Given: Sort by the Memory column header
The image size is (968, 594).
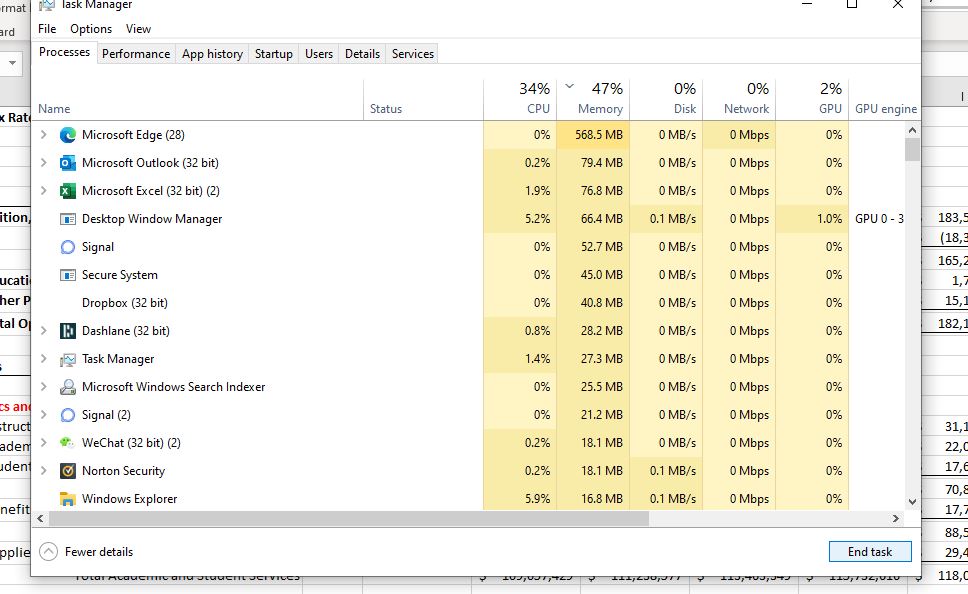Looking at the screenshot, I should (593, 99).
